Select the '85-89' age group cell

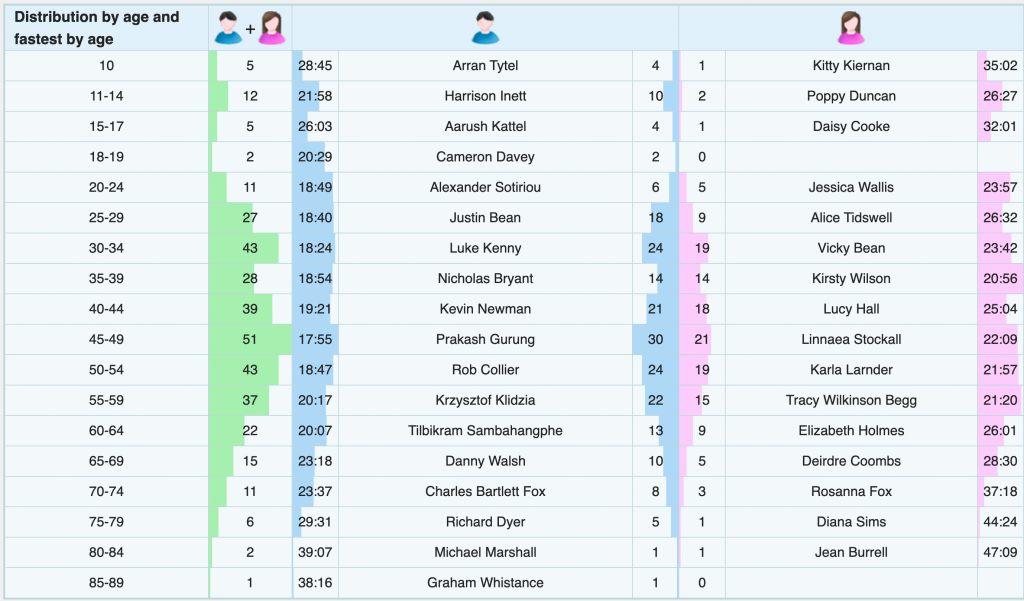click(x=106, y=583)
